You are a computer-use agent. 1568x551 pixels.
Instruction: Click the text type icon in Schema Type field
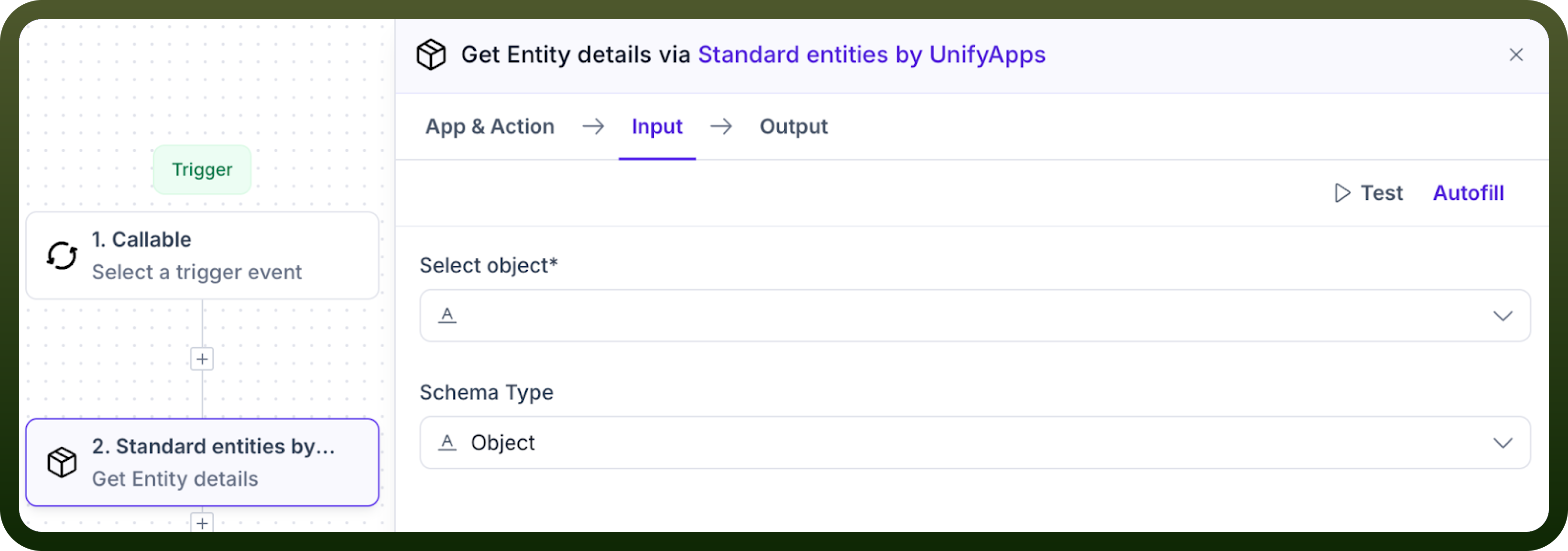click(x=447, y=442)
